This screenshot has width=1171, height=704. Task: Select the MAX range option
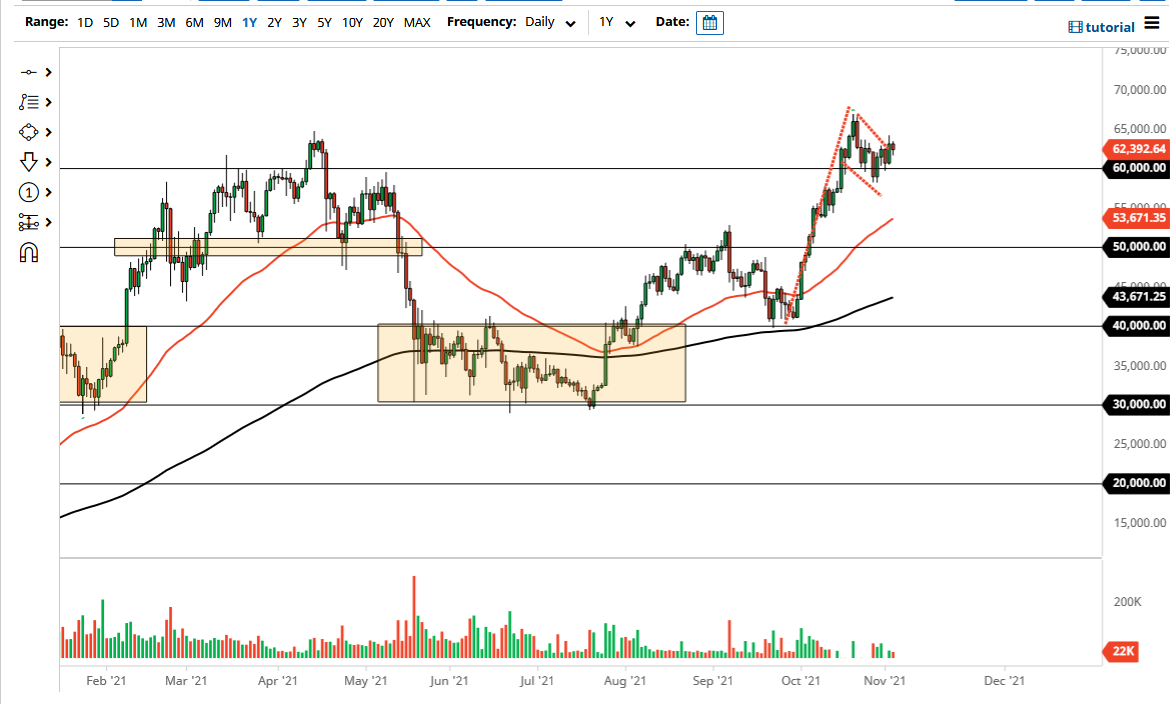417,21
